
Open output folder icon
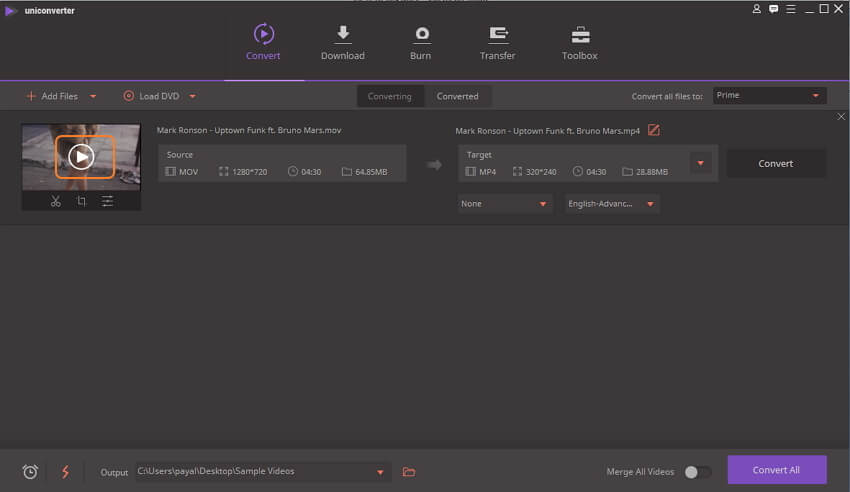[409, 472]
